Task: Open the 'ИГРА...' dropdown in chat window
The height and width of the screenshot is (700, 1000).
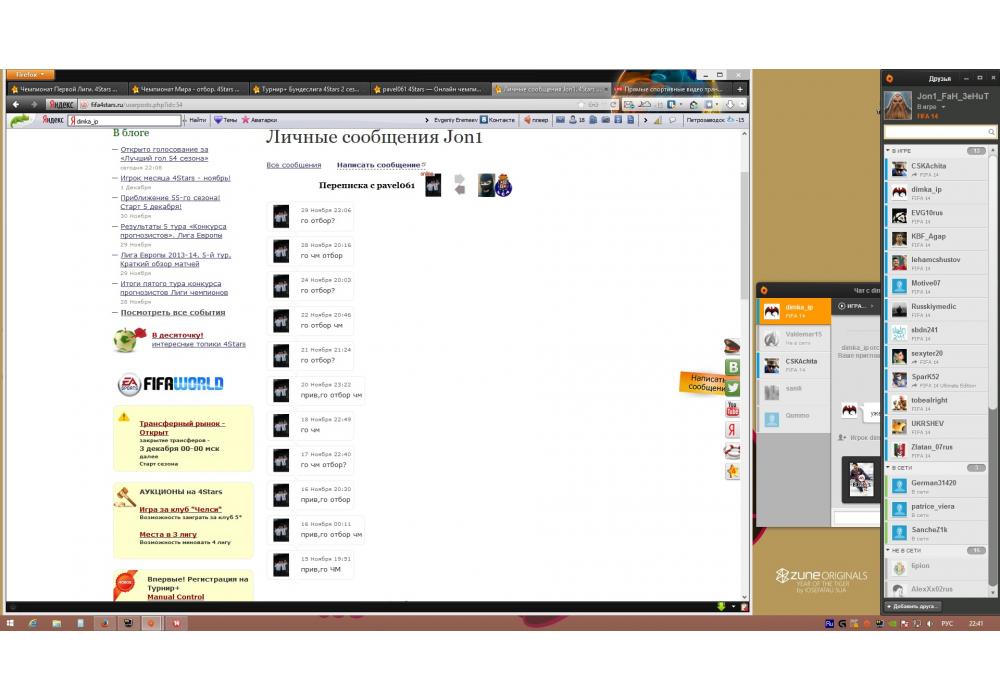Action: click(856, 306)
